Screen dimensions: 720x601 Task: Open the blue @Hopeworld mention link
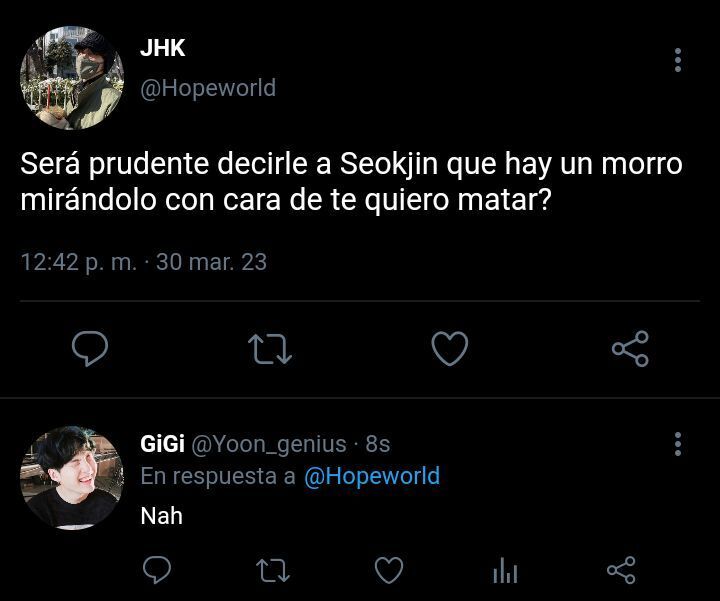pos(372,476)
